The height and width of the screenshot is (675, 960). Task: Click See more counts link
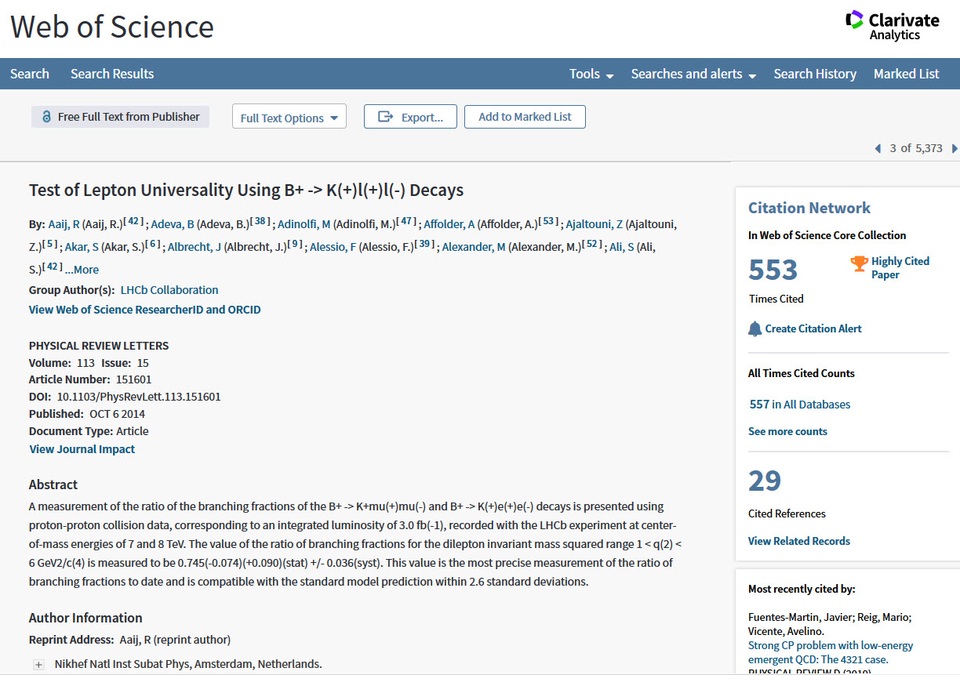coord(787,431)
